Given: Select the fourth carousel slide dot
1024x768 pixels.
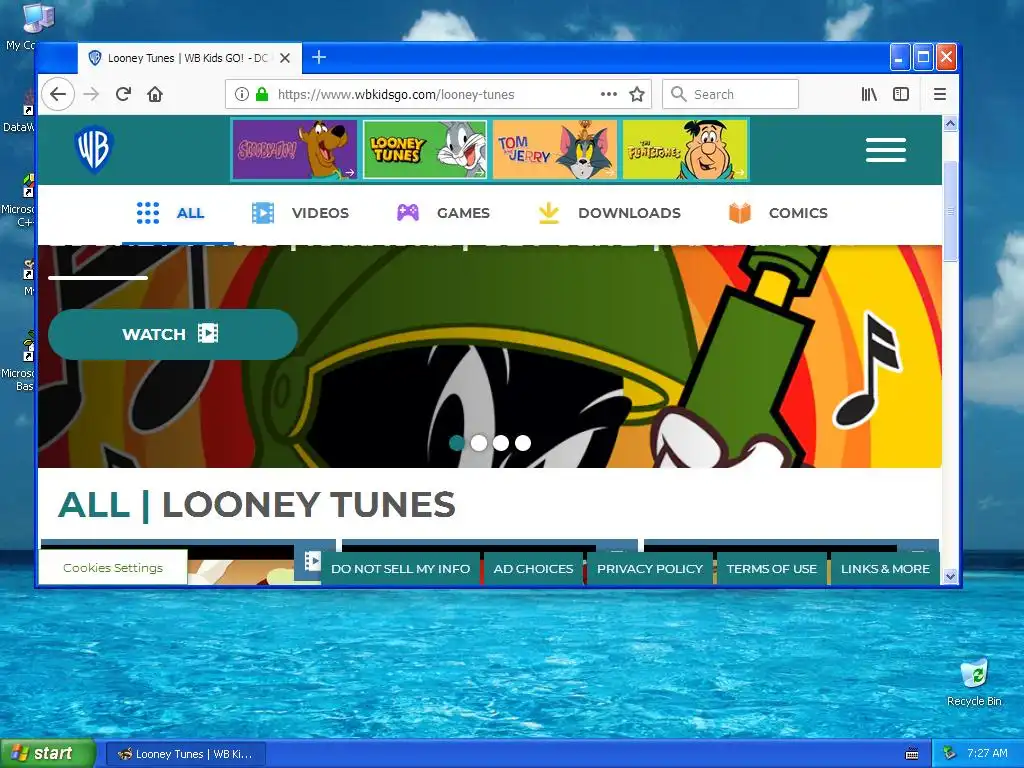Looking at the screenshot, I should point(523,443).
